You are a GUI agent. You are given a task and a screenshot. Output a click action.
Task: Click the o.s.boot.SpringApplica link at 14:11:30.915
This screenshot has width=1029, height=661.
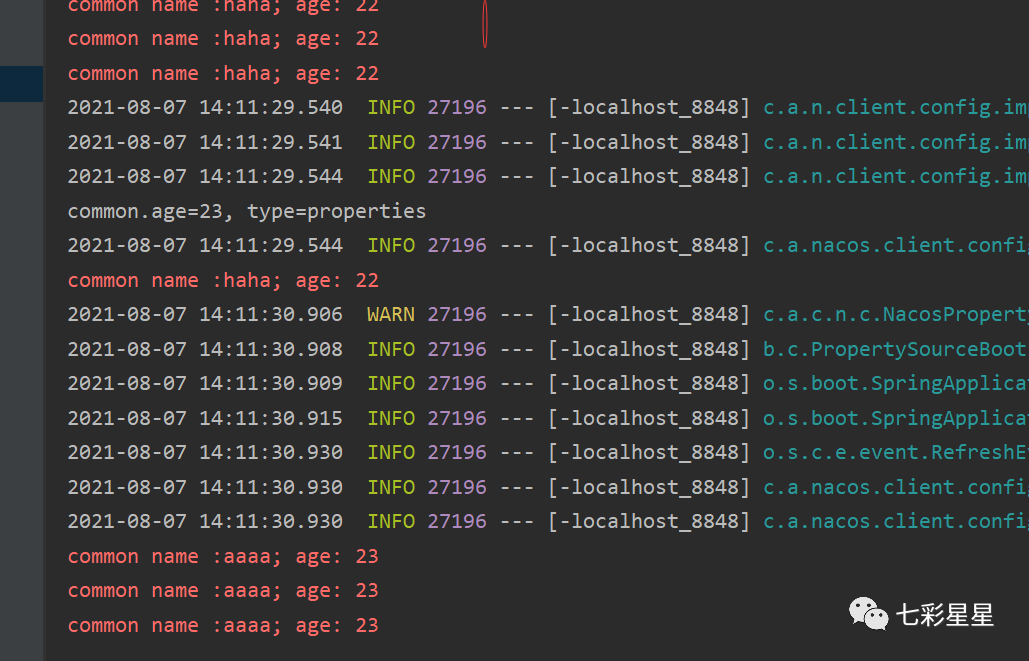coord(895,418)
